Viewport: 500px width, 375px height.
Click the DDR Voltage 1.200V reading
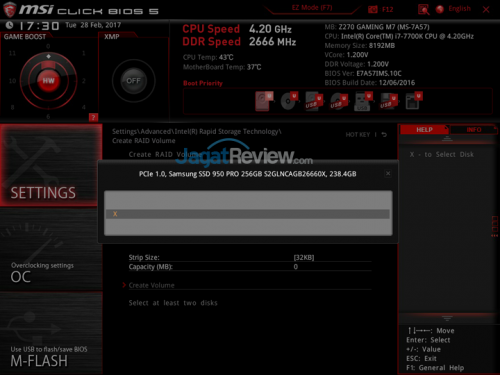(357, 64)
